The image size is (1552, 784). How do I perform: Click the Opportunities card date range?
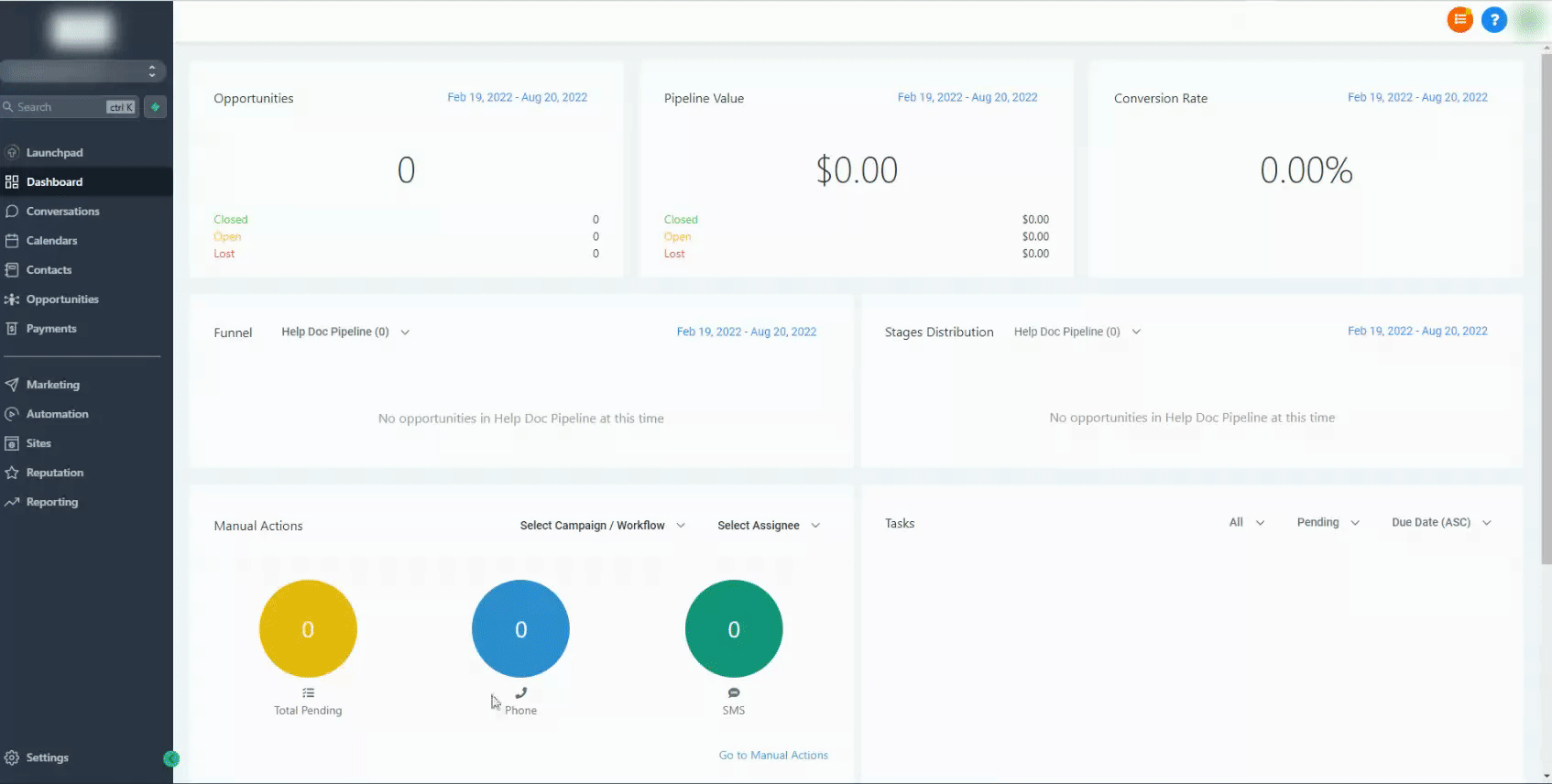tap(518, 97)
